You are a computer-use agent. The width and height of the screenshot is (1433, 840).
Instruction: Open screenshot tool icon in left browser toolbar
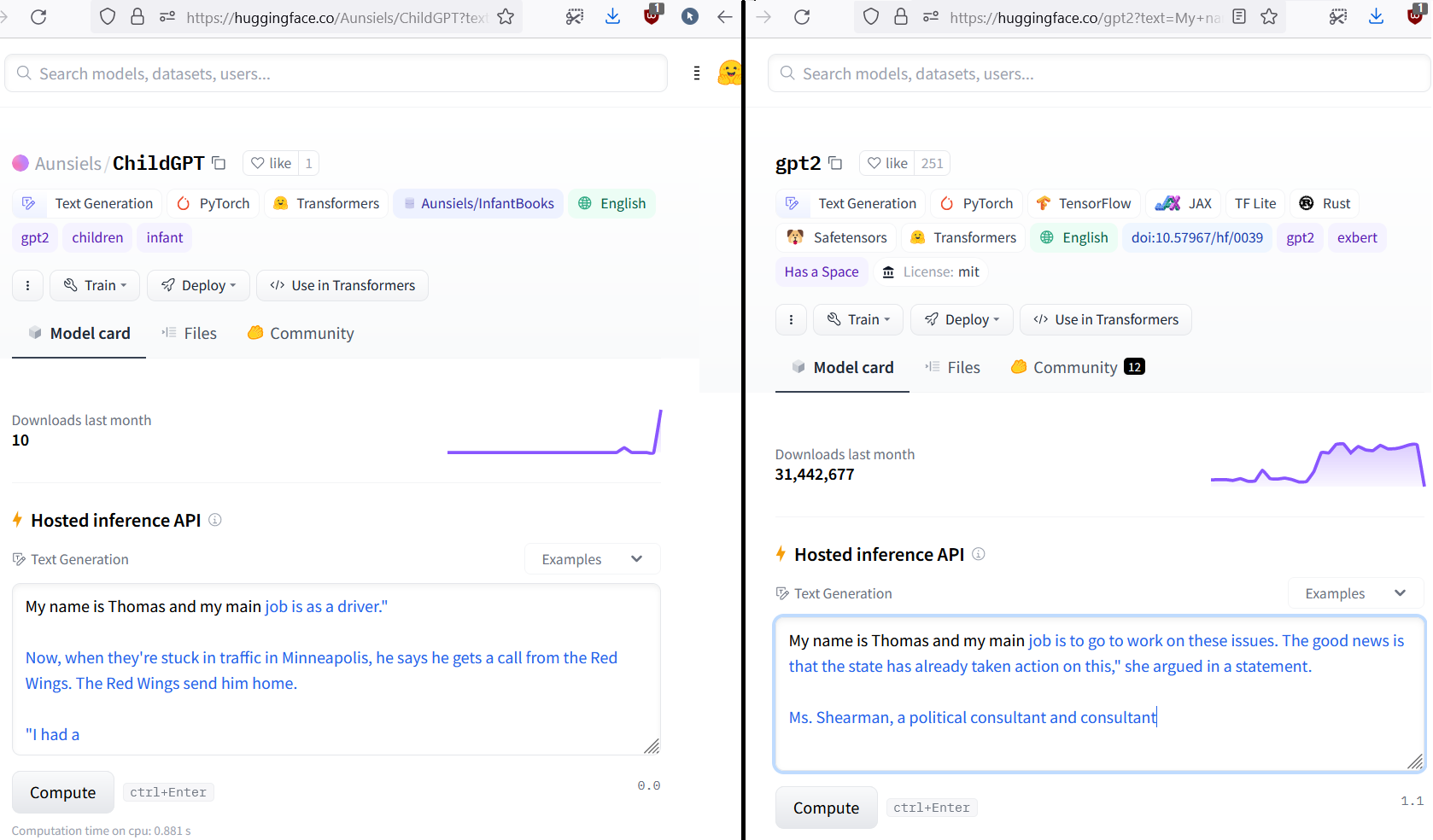(x=575, y=16)
